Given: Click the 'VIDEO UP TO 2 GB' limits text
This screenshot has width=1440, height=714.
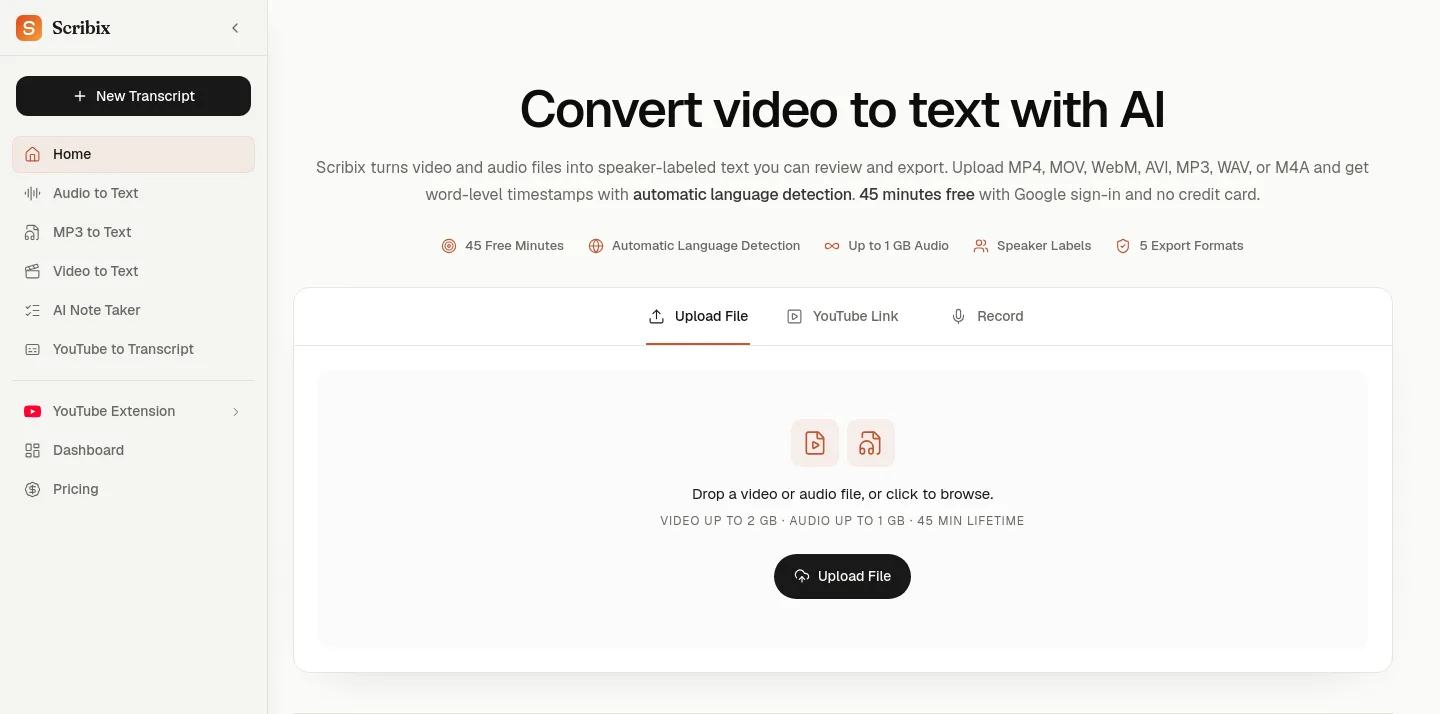Looking at the screenshot, I should tap(843, 521).
